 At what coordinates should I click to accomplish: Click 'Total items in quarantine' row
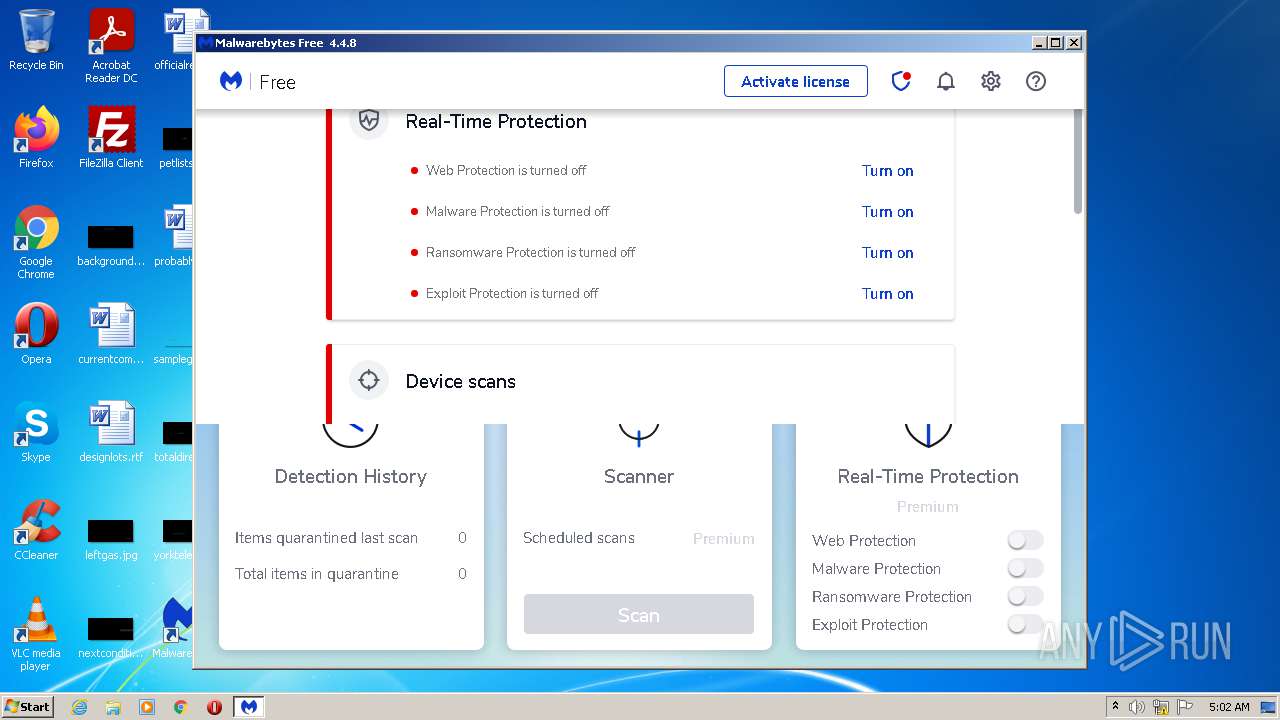point(350,574)
